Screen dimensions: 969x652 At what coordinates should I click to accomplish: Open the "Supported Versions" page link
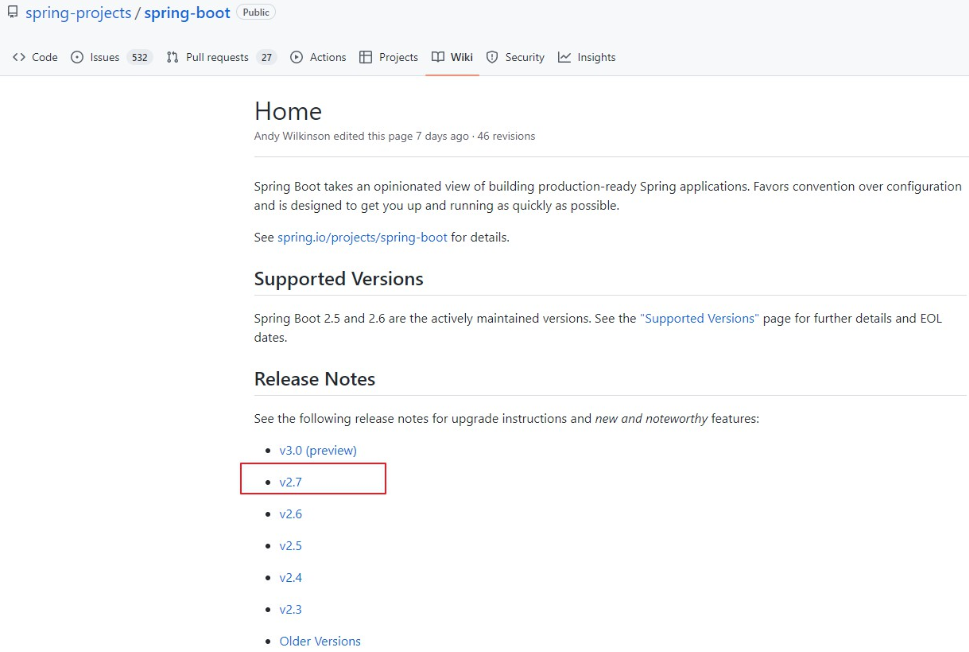tap(700, 318)
